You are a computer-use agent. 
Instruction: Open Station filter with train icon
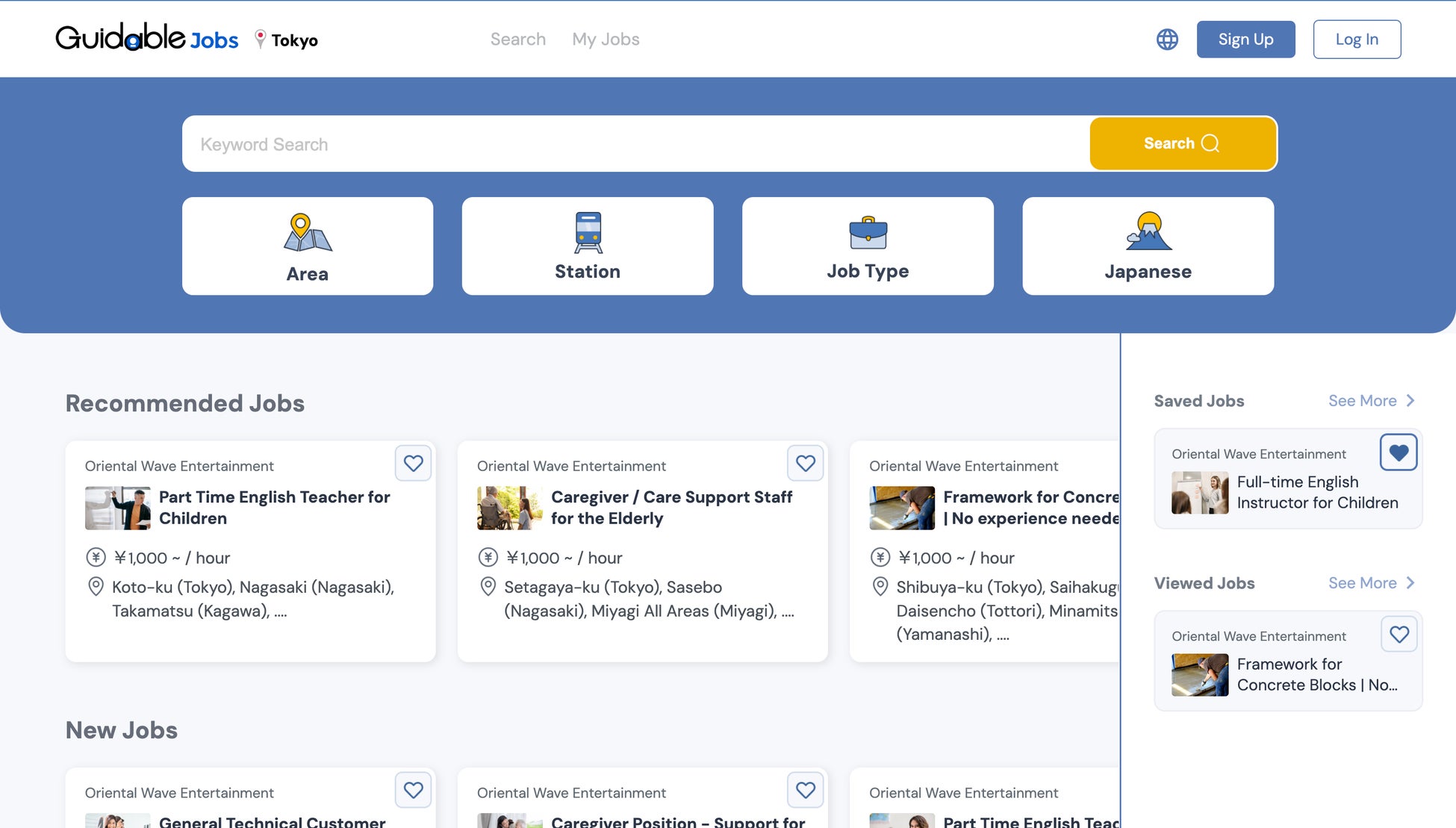pos(588,246)
